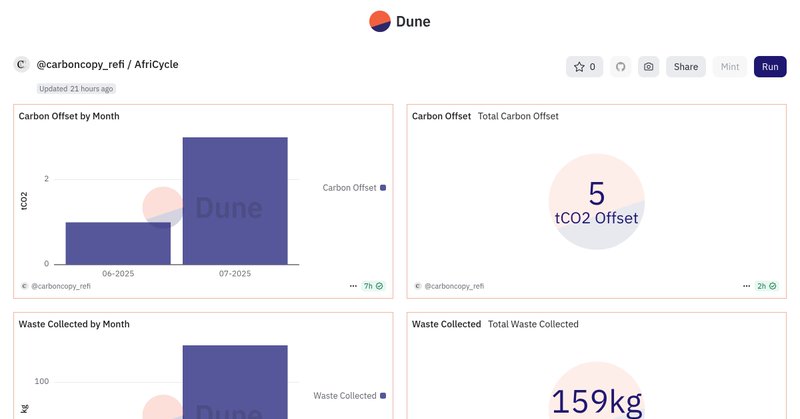800x419 pixels.
Task: Click the 2h refresh status badge
Action: tap(766, 286)
